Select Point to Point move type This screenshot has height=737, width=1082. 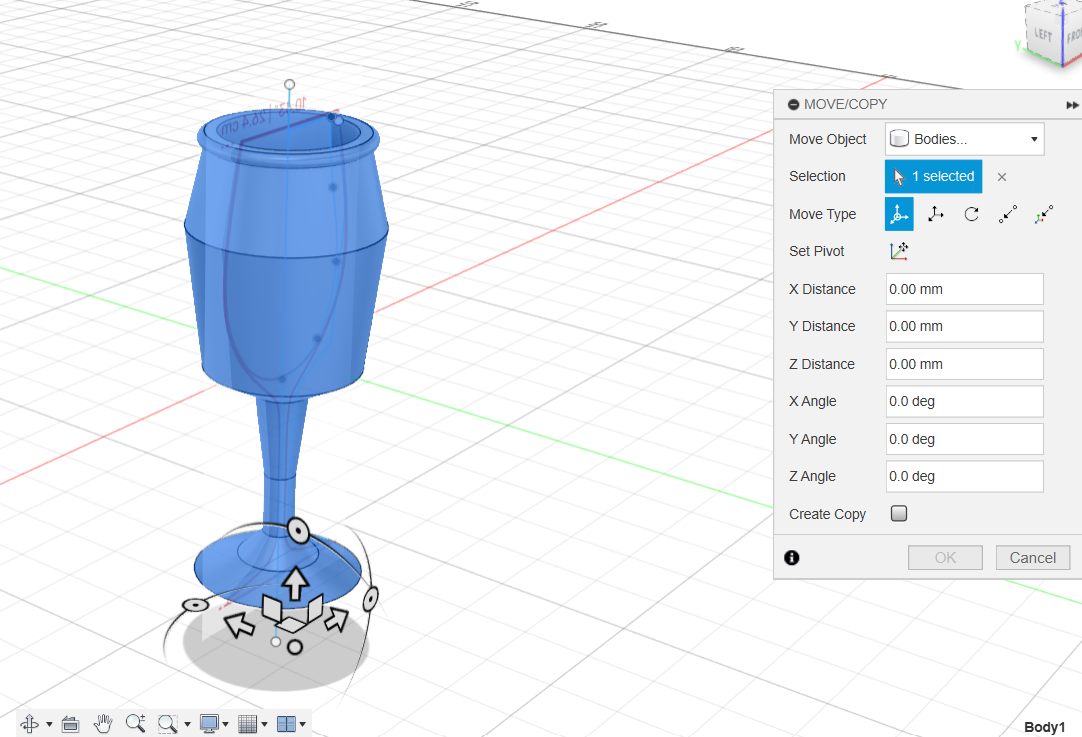tap(1007, 214)
